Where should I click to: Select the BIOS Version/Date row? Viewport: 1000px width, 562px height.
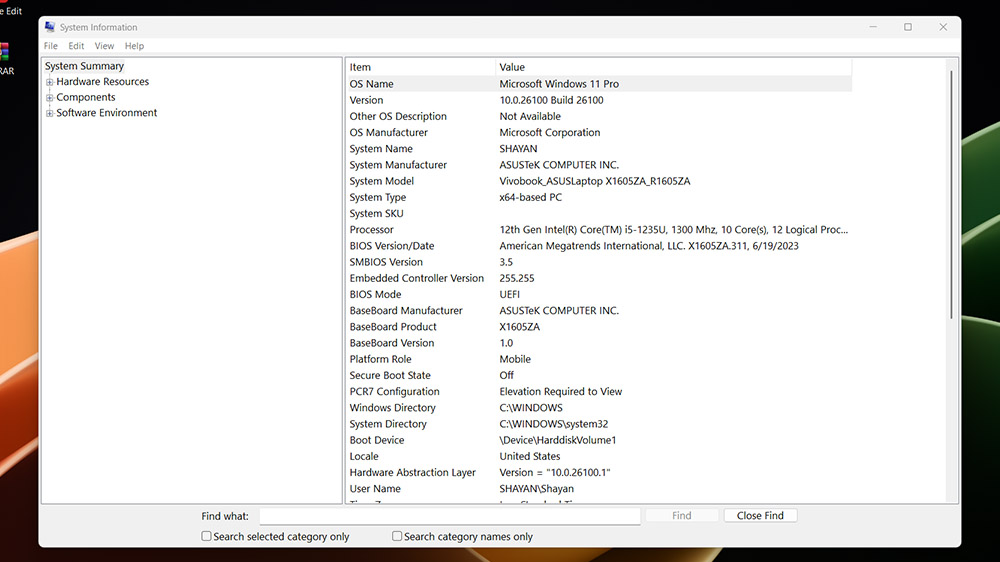click(599, 246)
